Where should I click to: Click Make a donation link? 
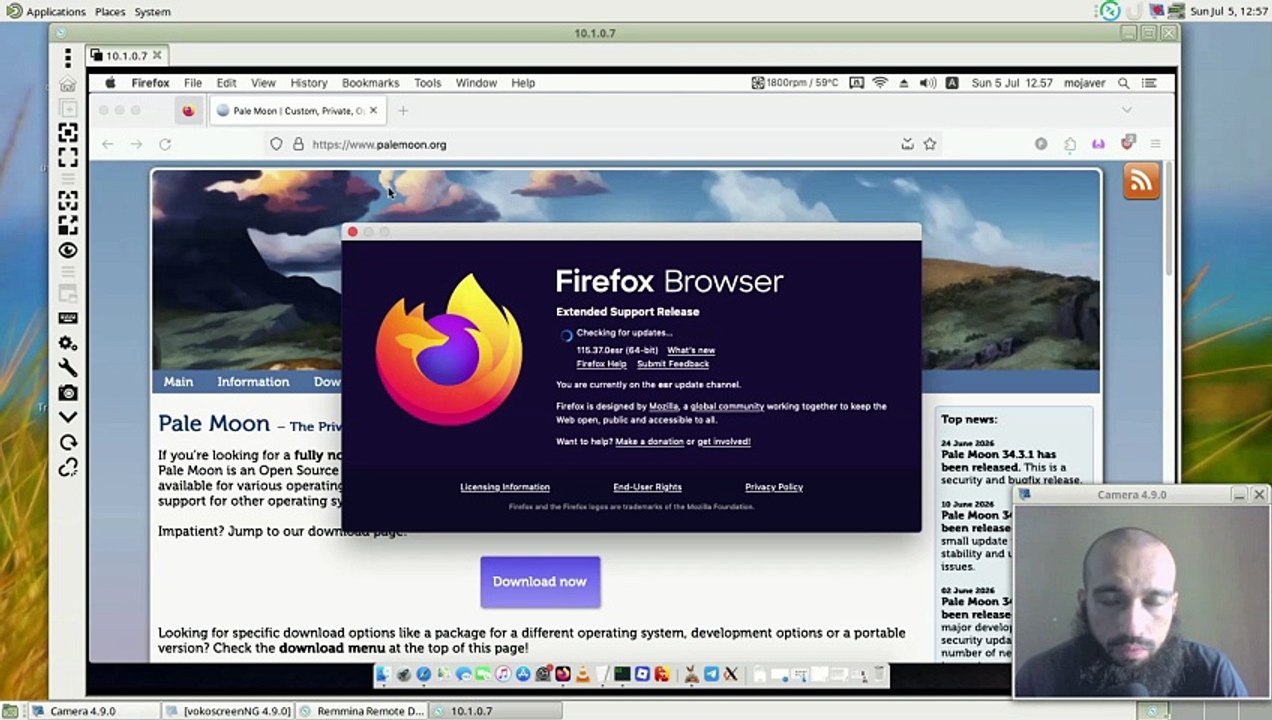tap(649, 441)
